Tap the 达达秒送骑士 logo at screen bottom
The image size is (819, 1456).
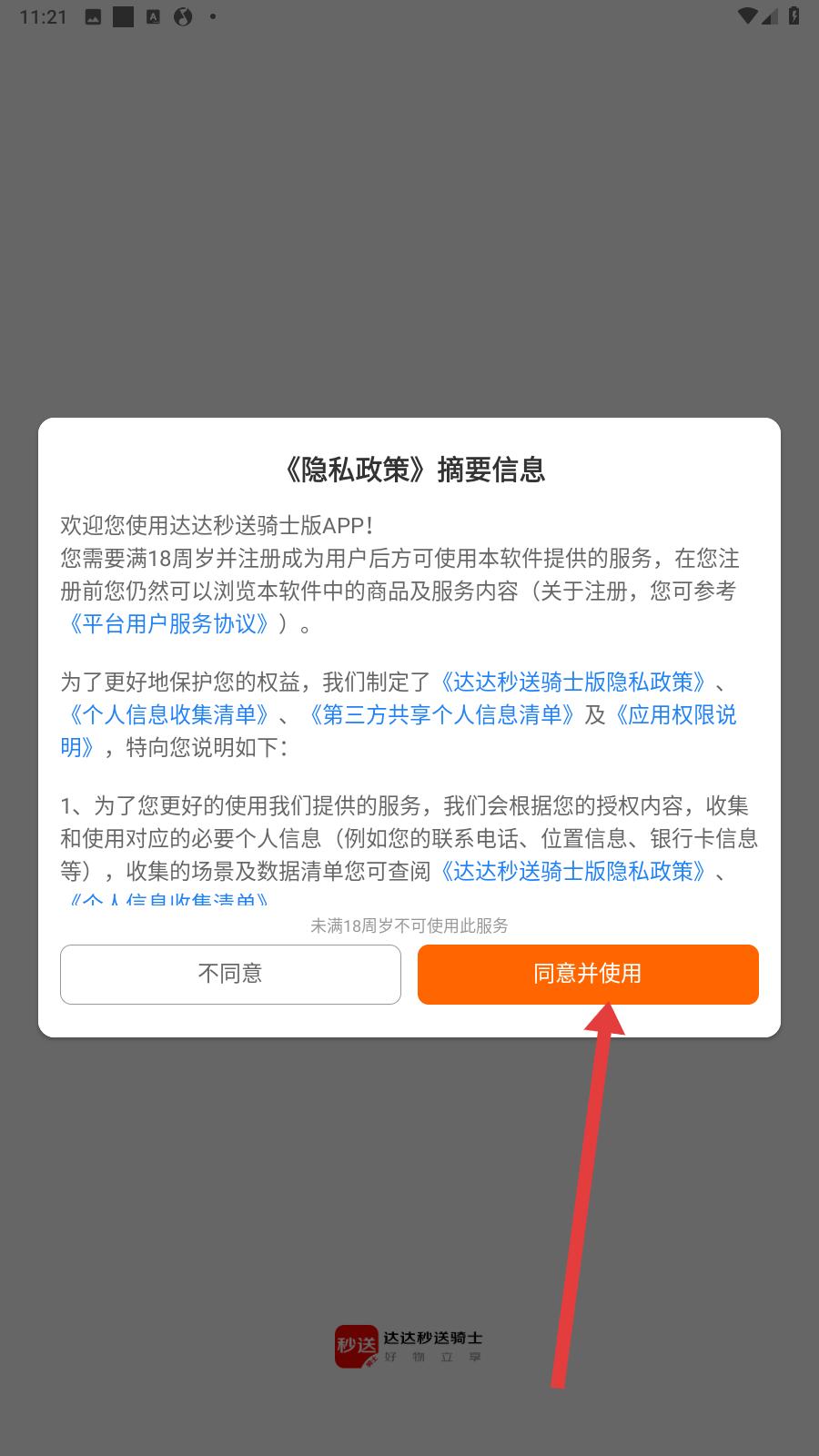(x=409, y=1347)
